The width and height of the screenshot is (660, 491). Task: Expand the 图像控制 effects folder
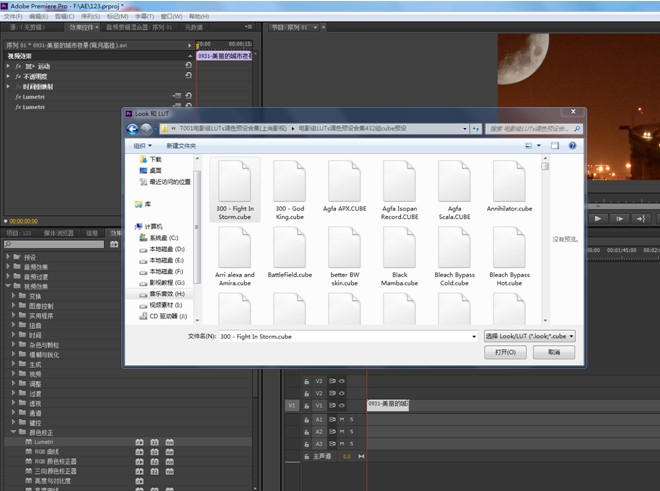pos(13,305)
